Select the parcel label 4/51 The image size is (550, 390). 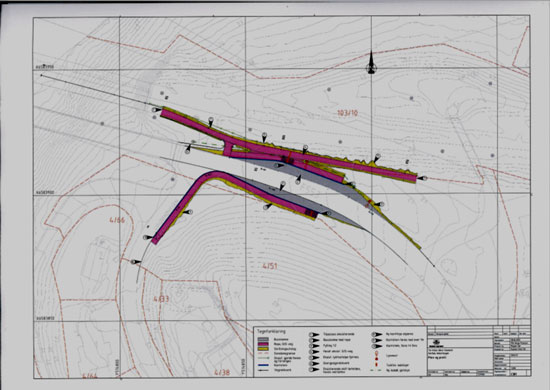(269, 266)
